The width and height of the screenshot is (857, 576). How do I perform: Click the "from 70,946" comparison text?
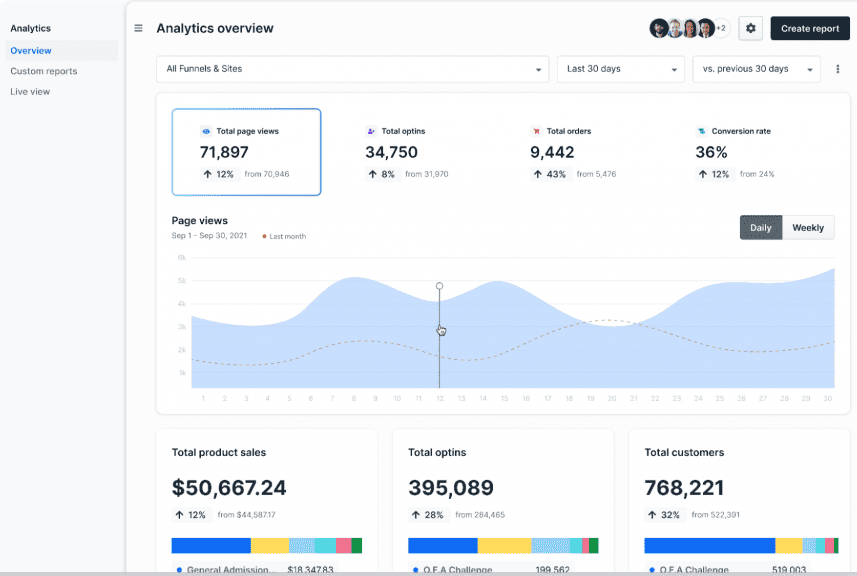tap(267, 174)
